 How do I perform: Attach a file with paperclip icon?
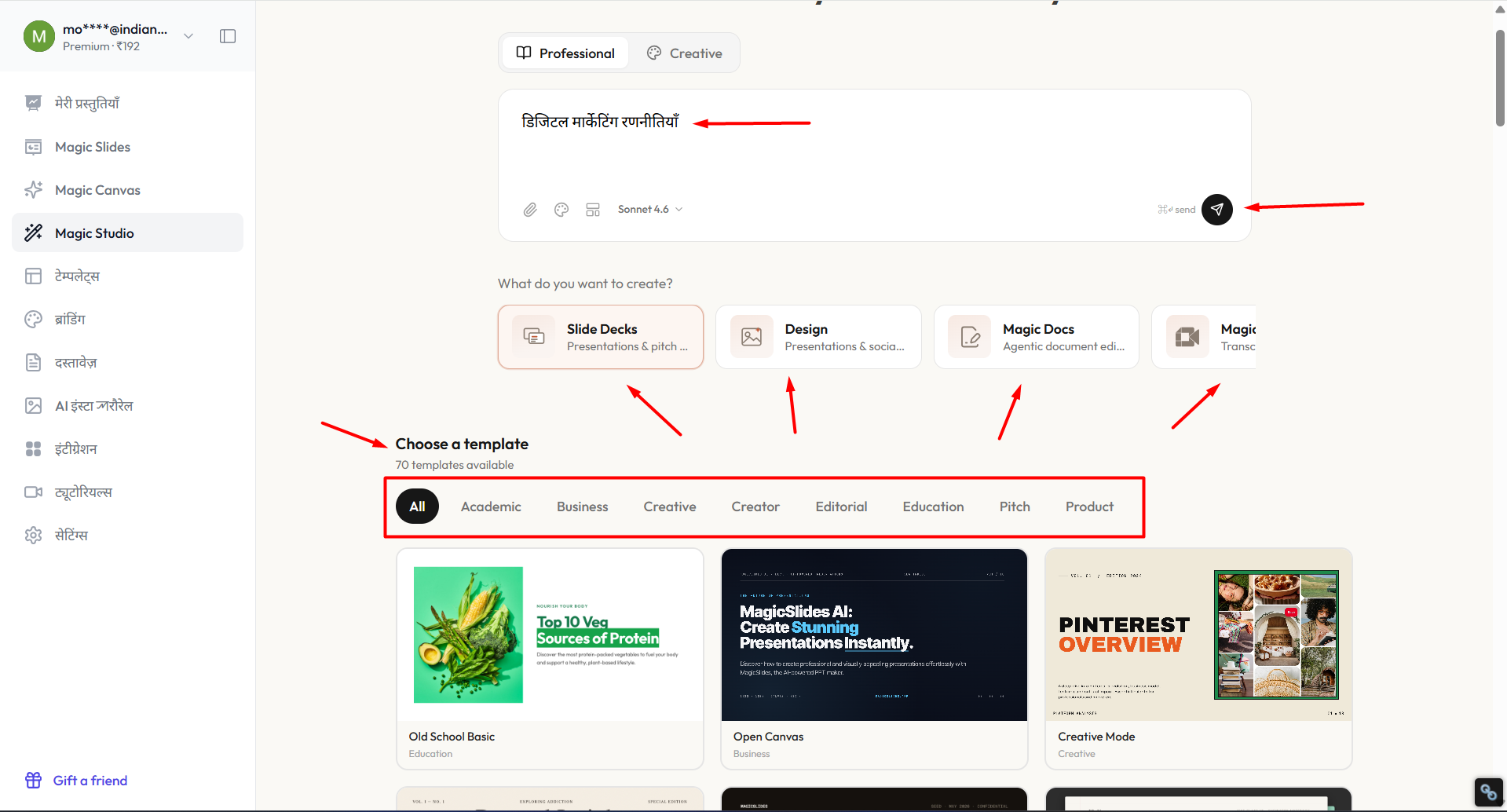click(530, 210)
